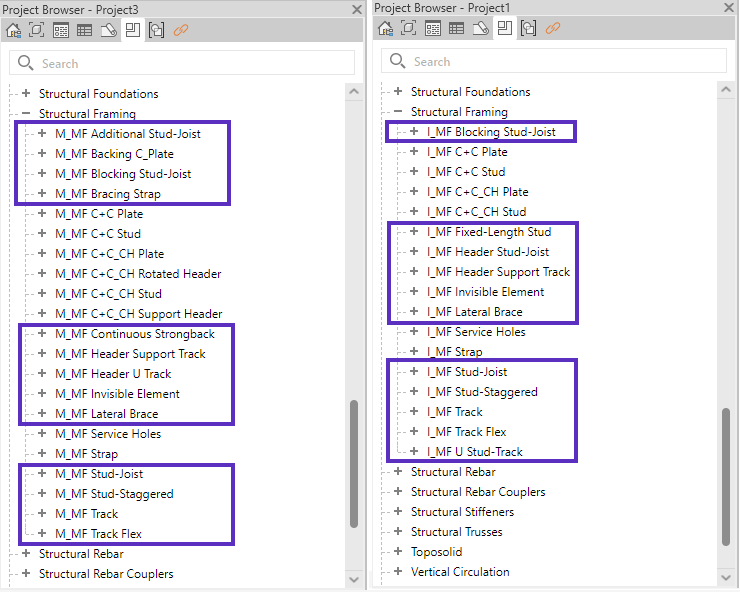Select Vertical Circulation in the Project1 tree
This screenshot has height=592, width=740.
point(459,572)
